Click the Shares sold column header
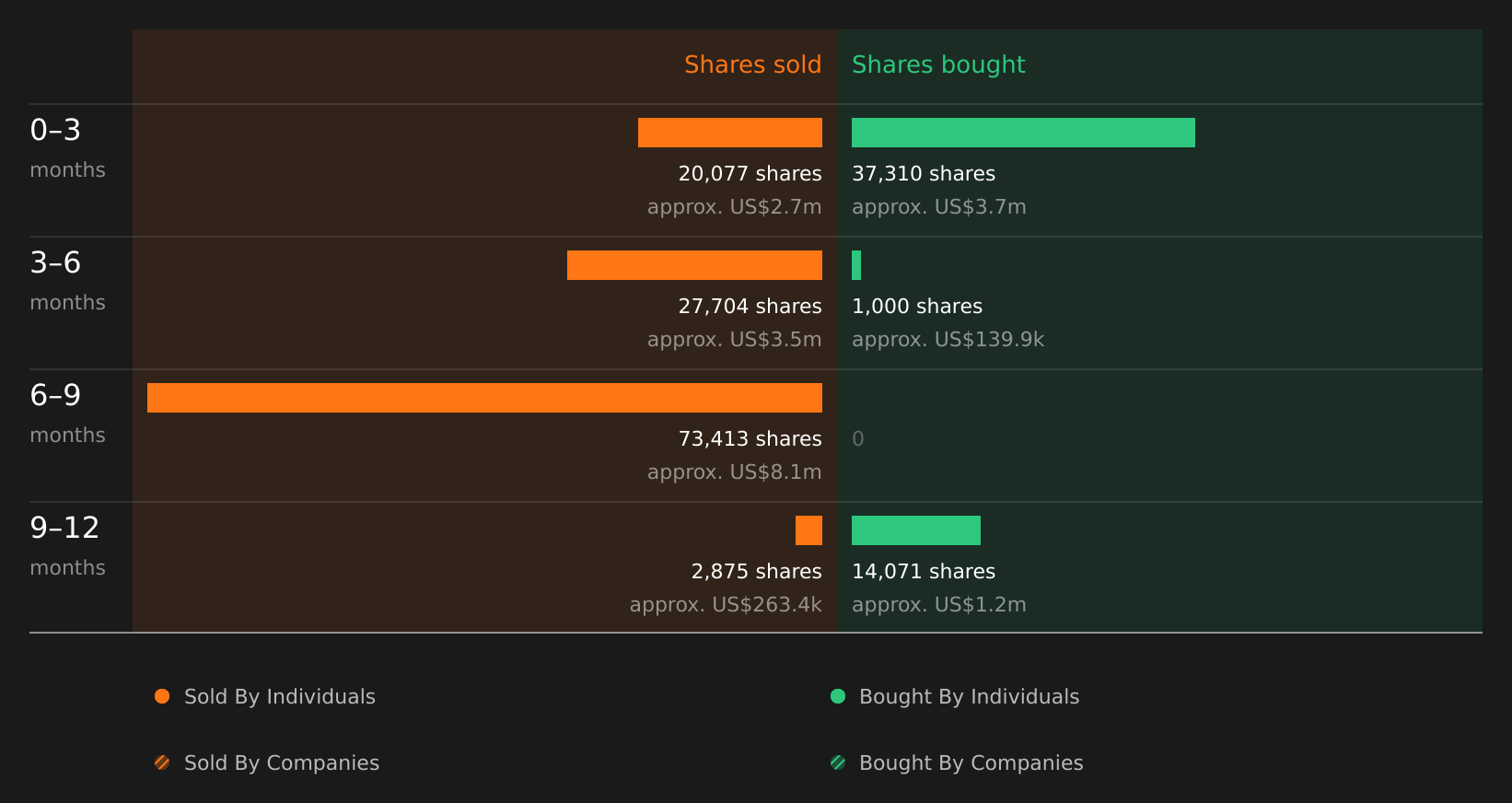This screenshot has height=803, width=1512. (752, 64)
